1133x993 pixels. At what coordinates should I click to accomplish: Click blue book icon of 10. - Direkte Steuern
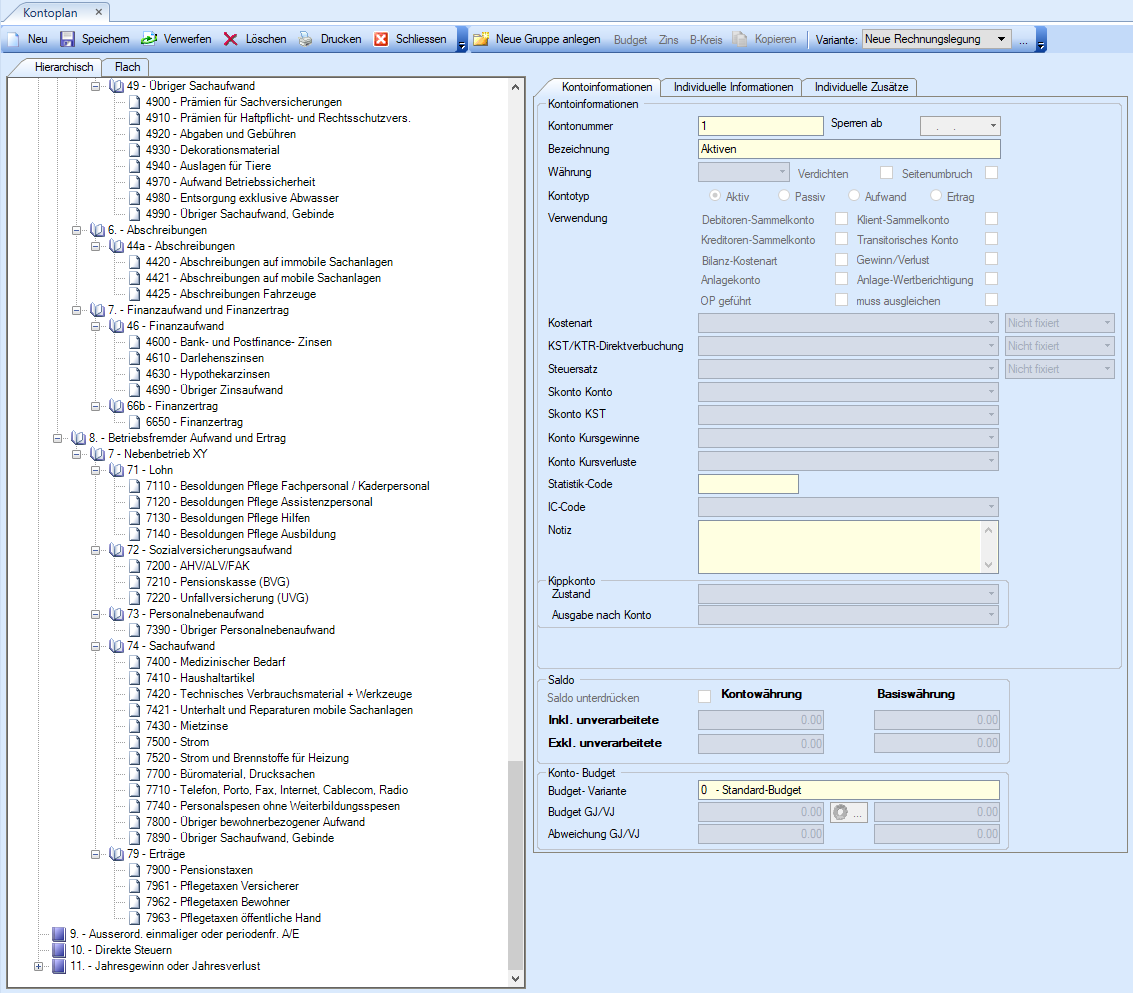(x=59, y=950)
